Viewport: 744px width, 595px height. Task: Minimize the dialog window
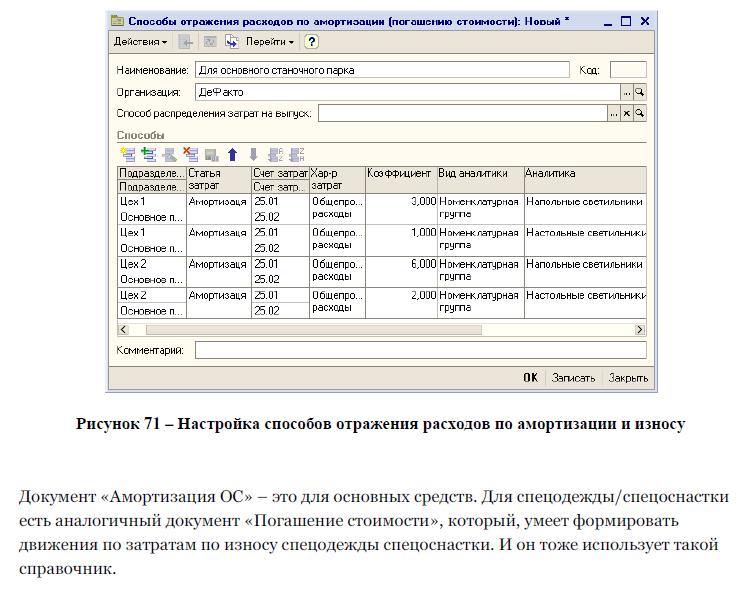[x=608, y=21]
